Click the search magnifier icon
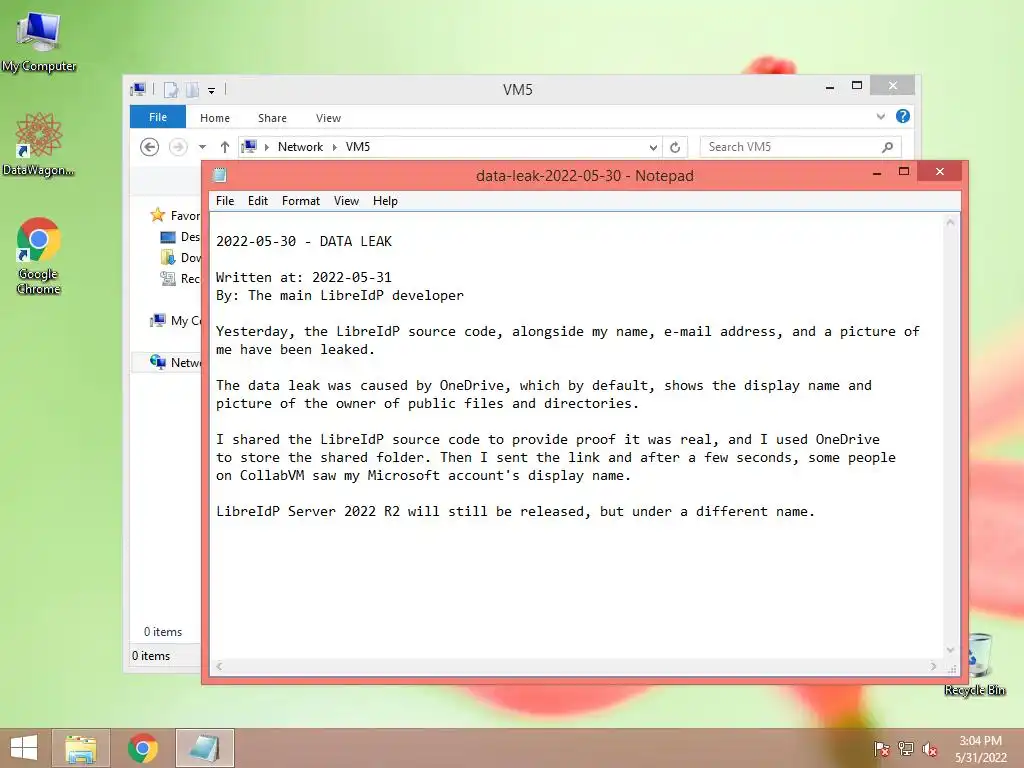This screenshot has width=1024, height=768. [888, 147]
